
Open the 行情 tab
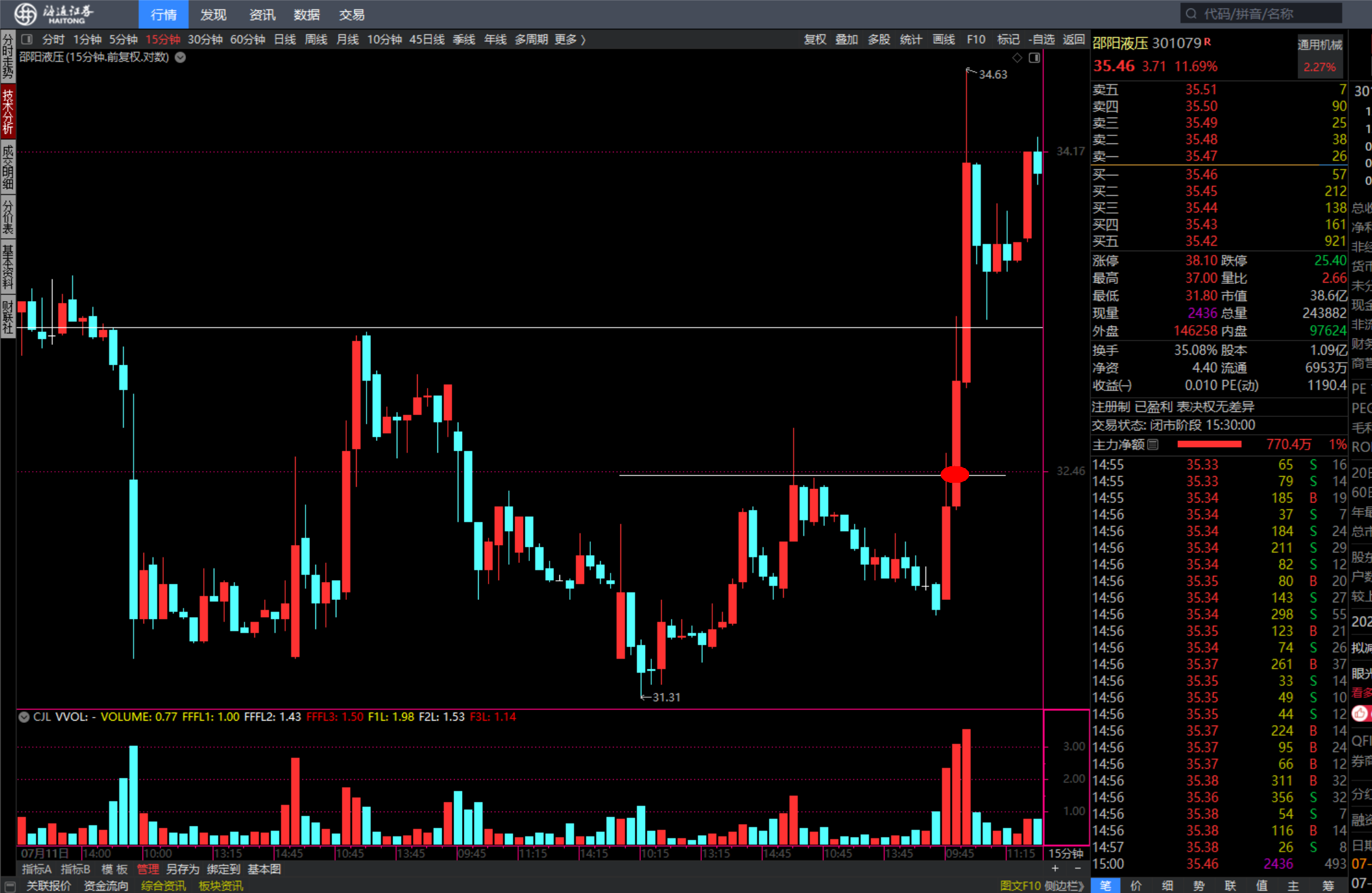(x=163, y=14)
